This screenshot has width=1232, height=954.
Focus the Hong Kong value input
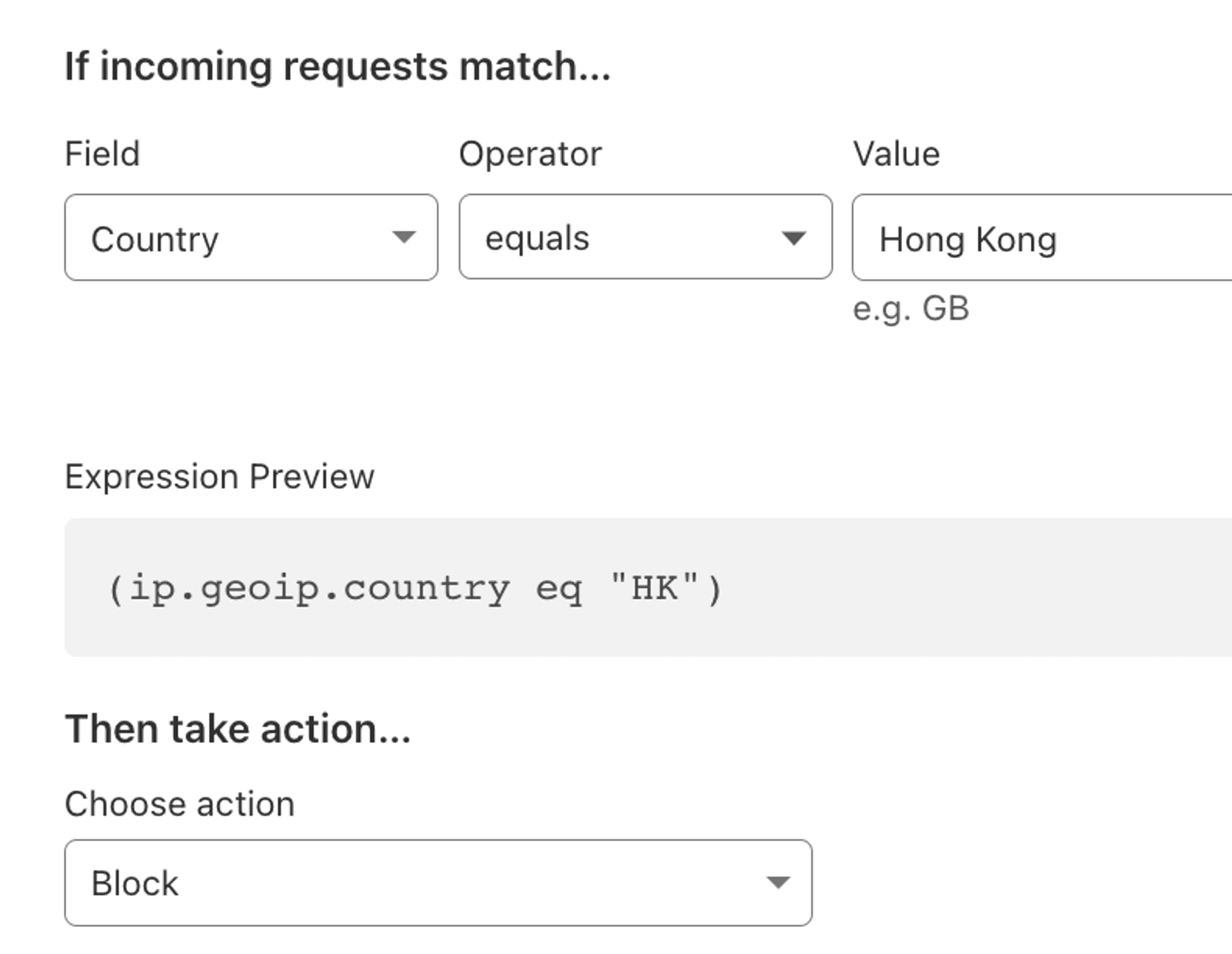click(1042, 237)
